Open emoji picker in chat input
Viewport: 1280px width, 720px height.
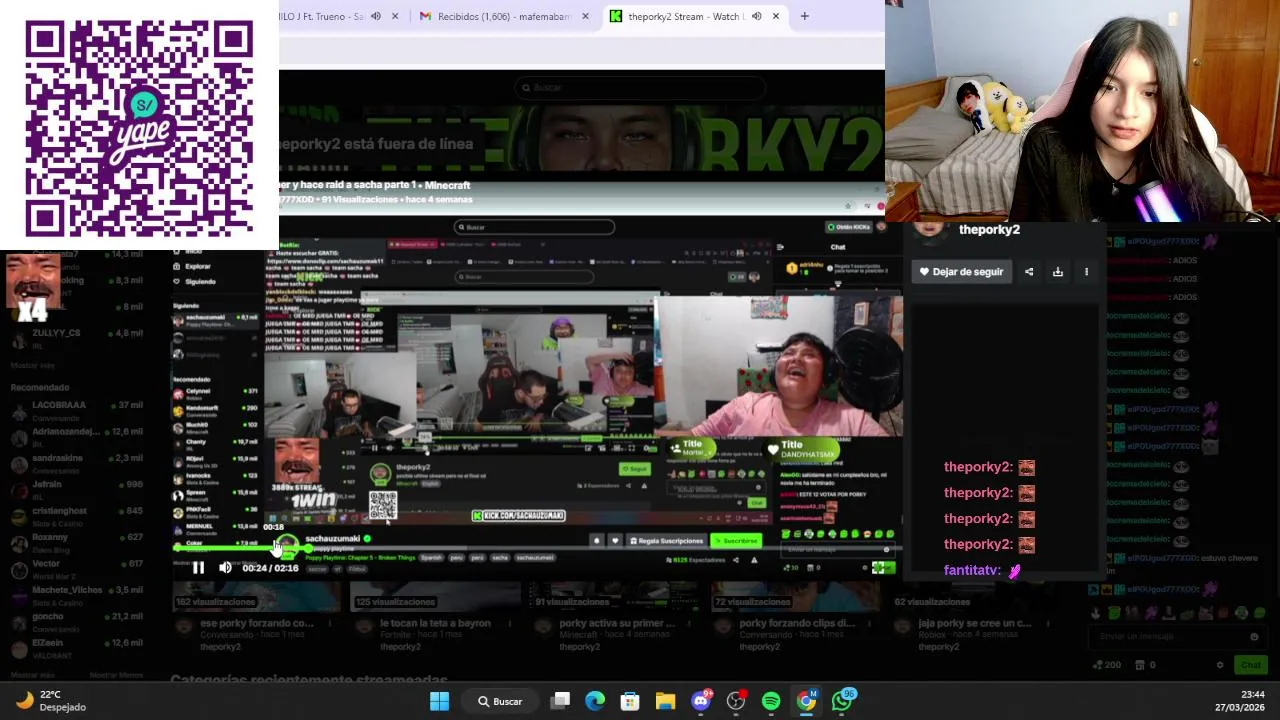(1254, 636)
